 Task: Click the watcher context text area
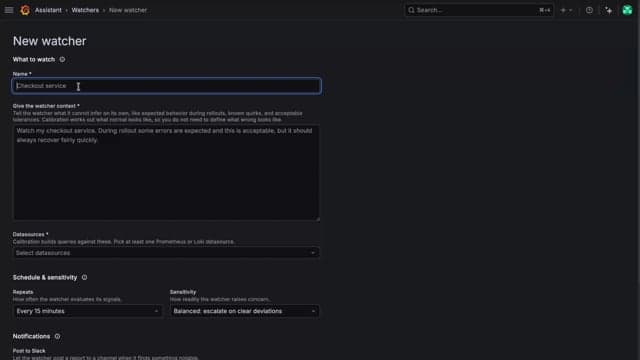click(167, 173)
